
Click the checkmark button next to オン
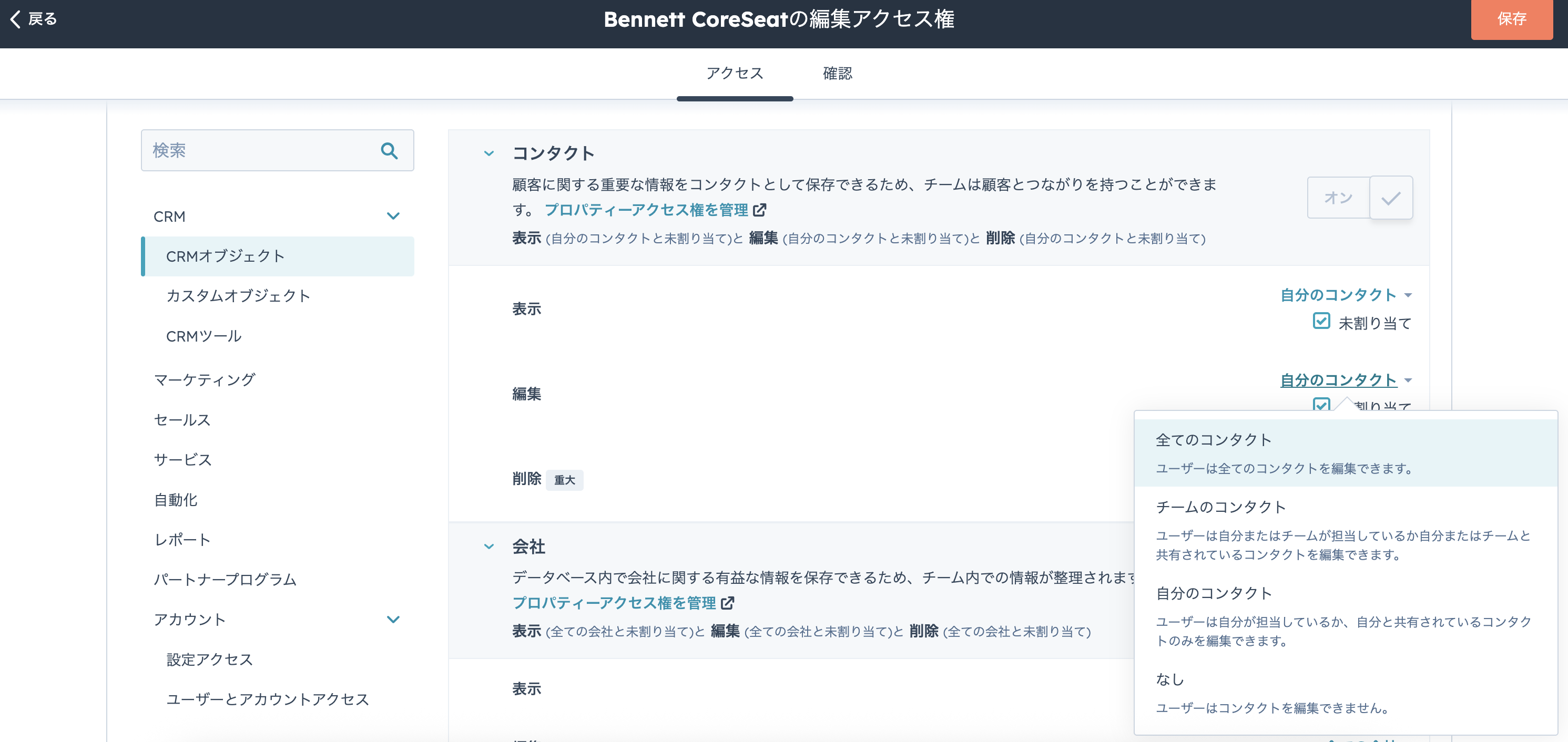[x=1391, y=198]
